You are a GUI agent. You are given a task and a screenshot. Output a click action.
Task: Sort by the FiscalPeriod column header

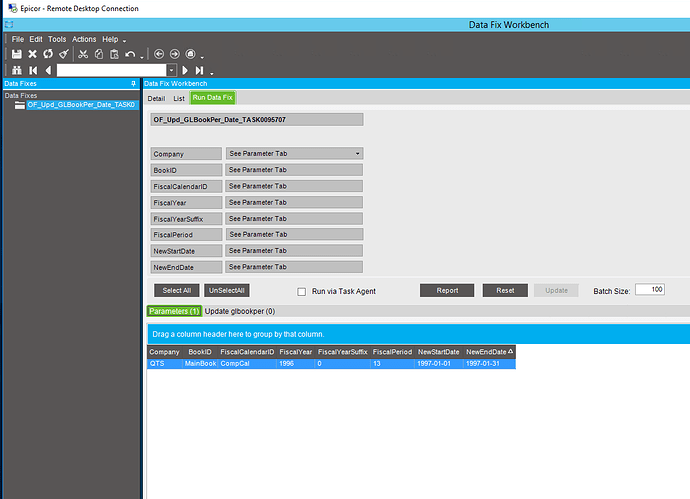click(393, 352)
